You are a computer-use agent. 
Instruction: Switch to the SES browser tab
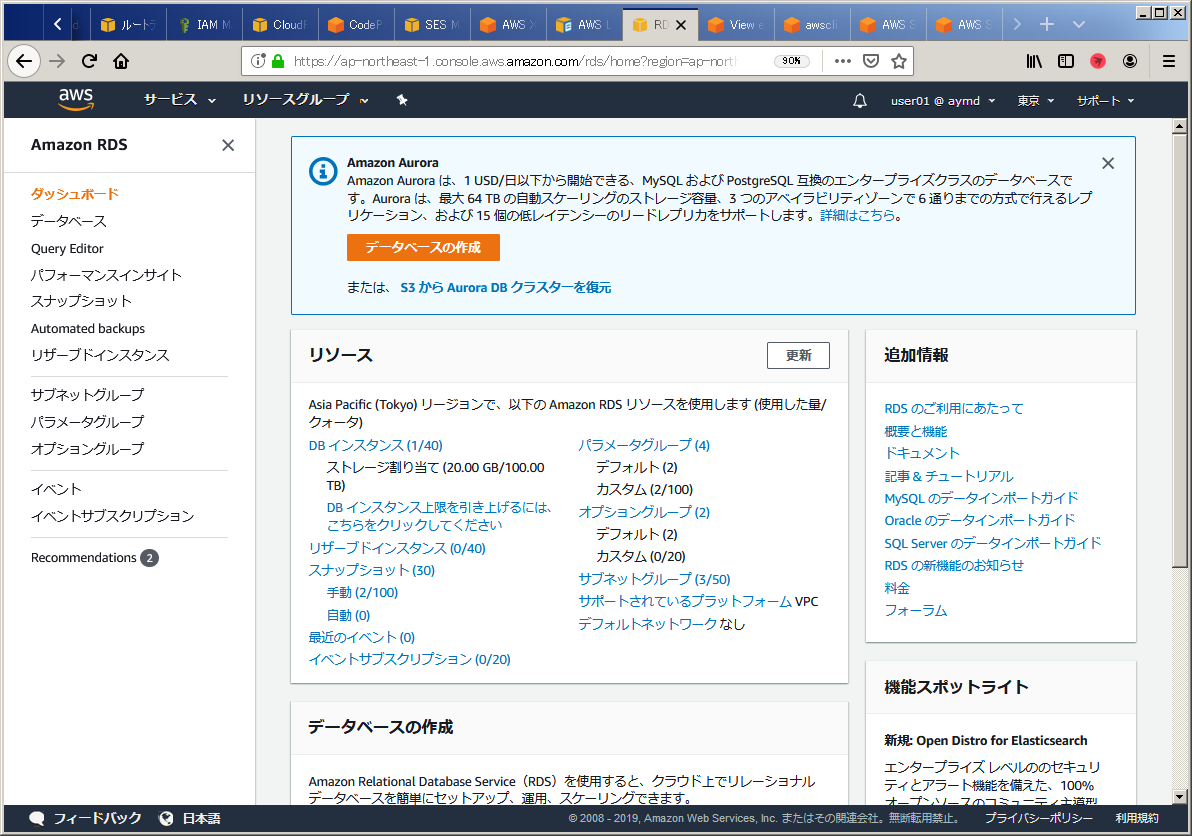coord(433,25)
